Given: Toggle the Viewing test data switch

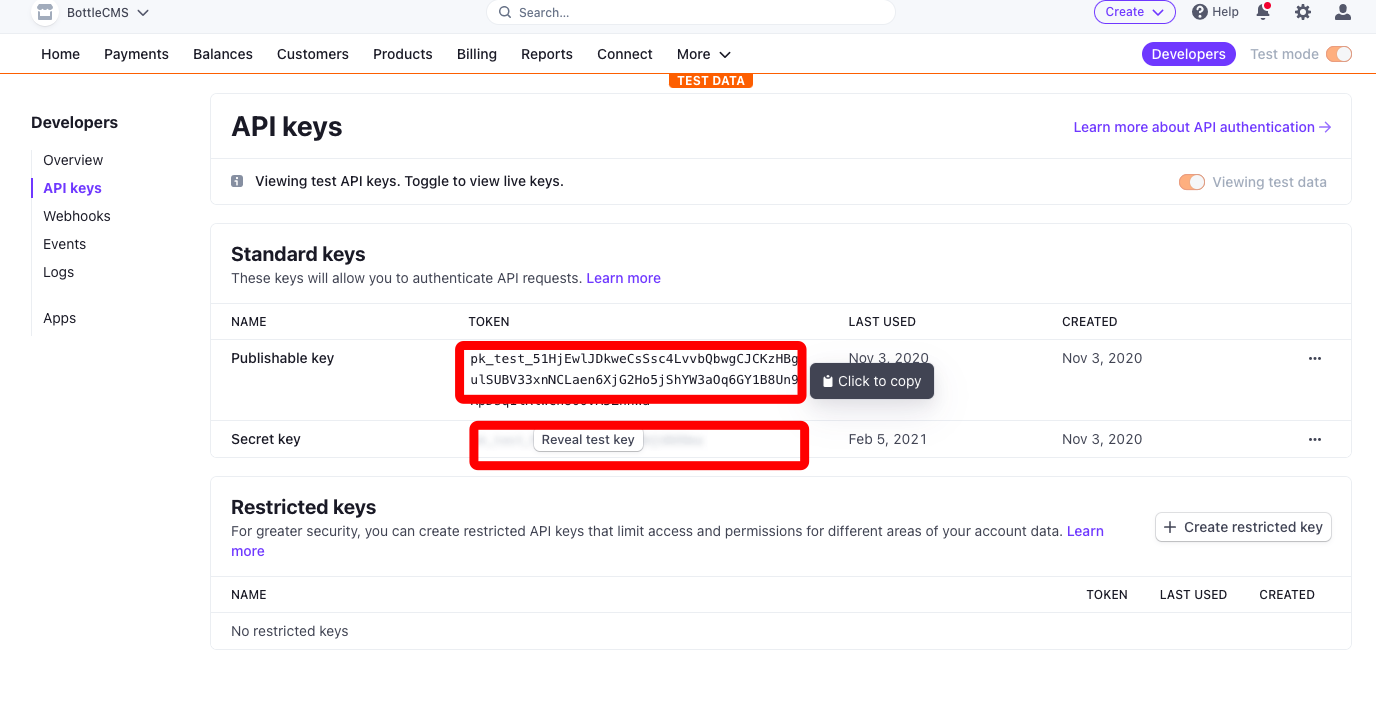Looking at the screenshot, I should [1191, 182].
